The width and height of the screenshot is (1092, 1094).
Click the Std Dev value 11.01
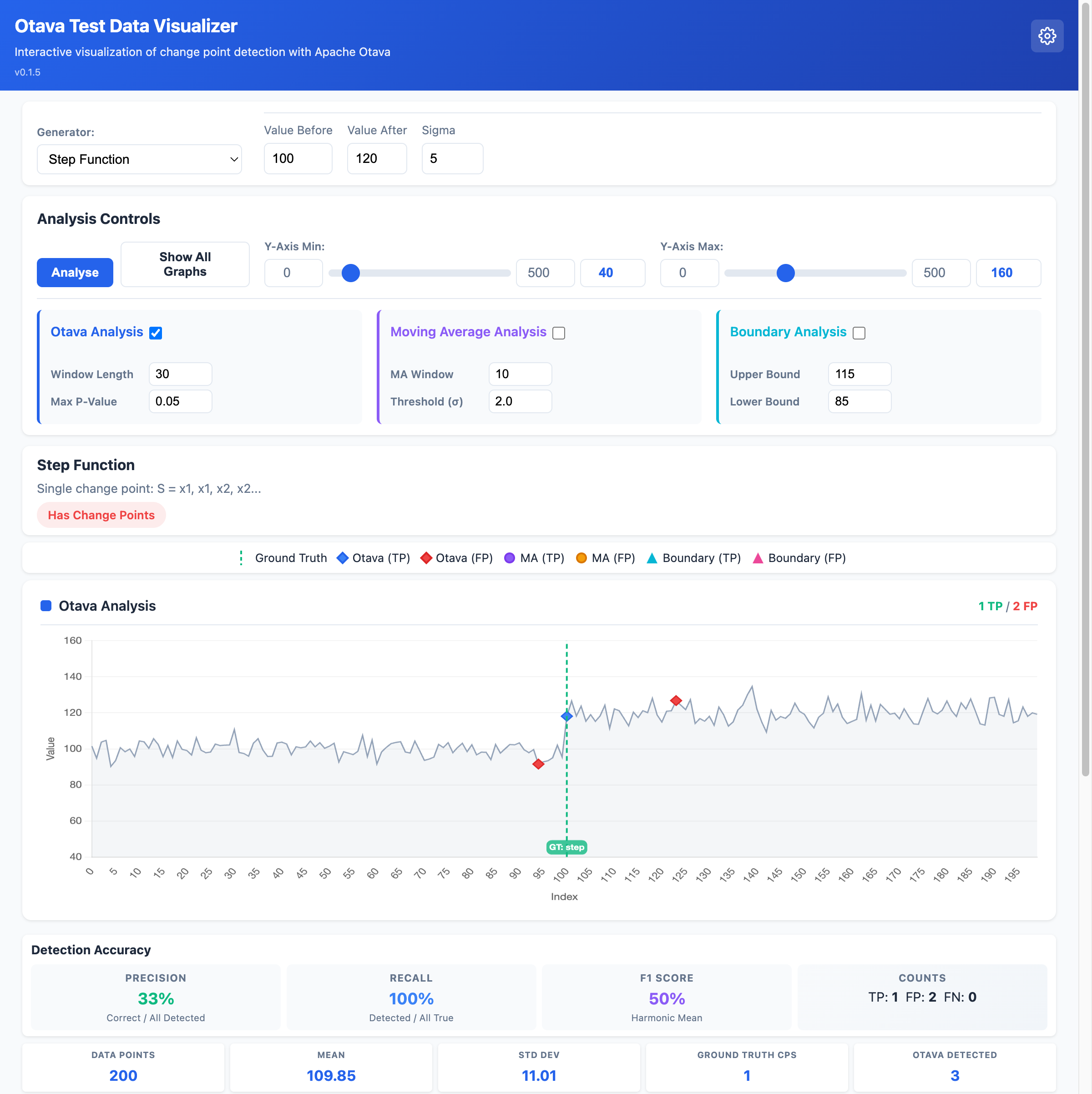pos(539,1075)
